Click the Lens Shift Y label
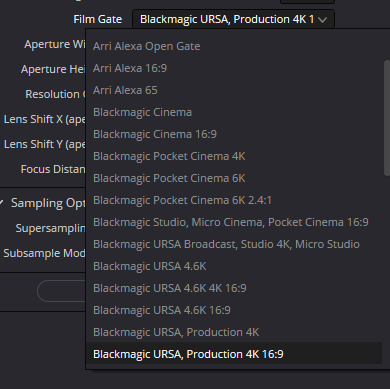 click(45, 144)
